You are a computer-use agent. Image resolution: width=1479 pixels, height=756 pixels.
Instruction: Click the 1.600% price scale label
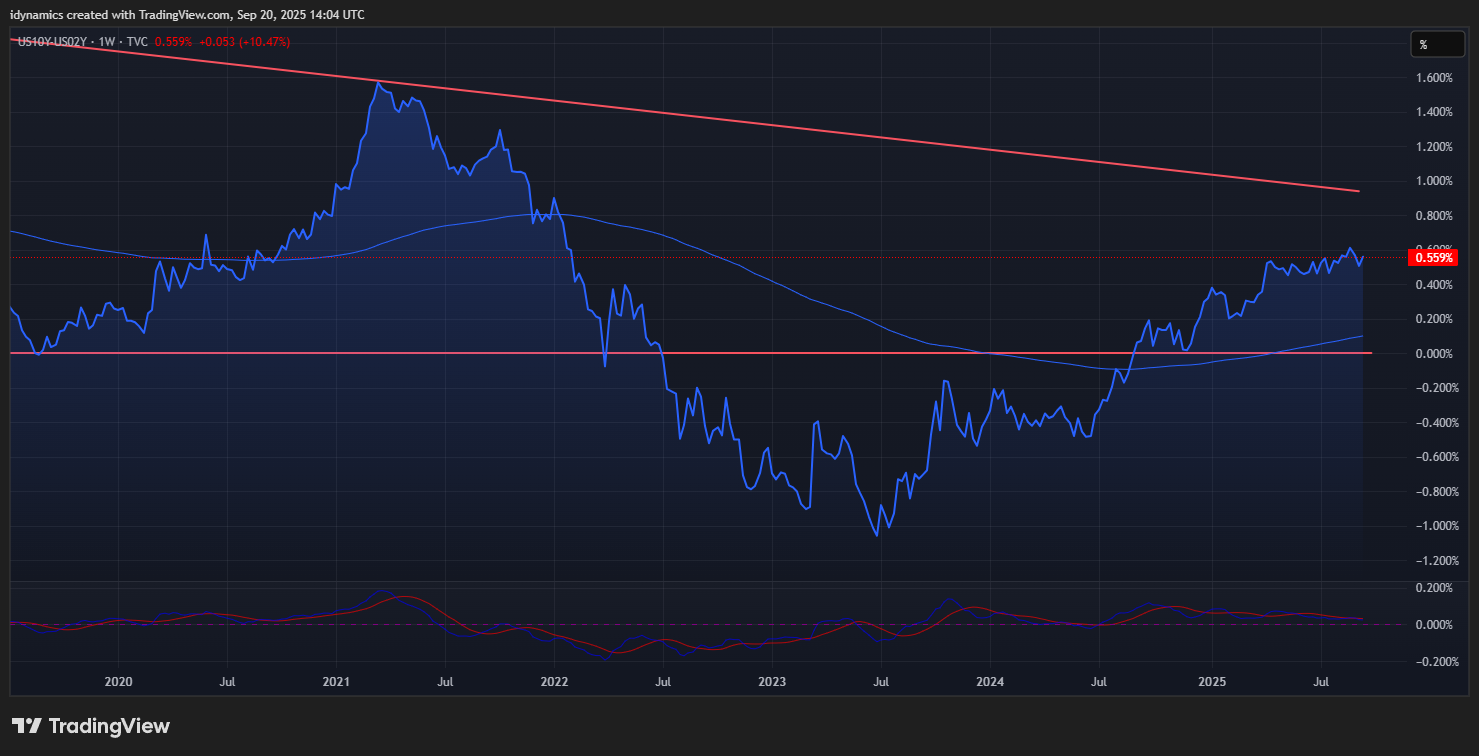1433,78
